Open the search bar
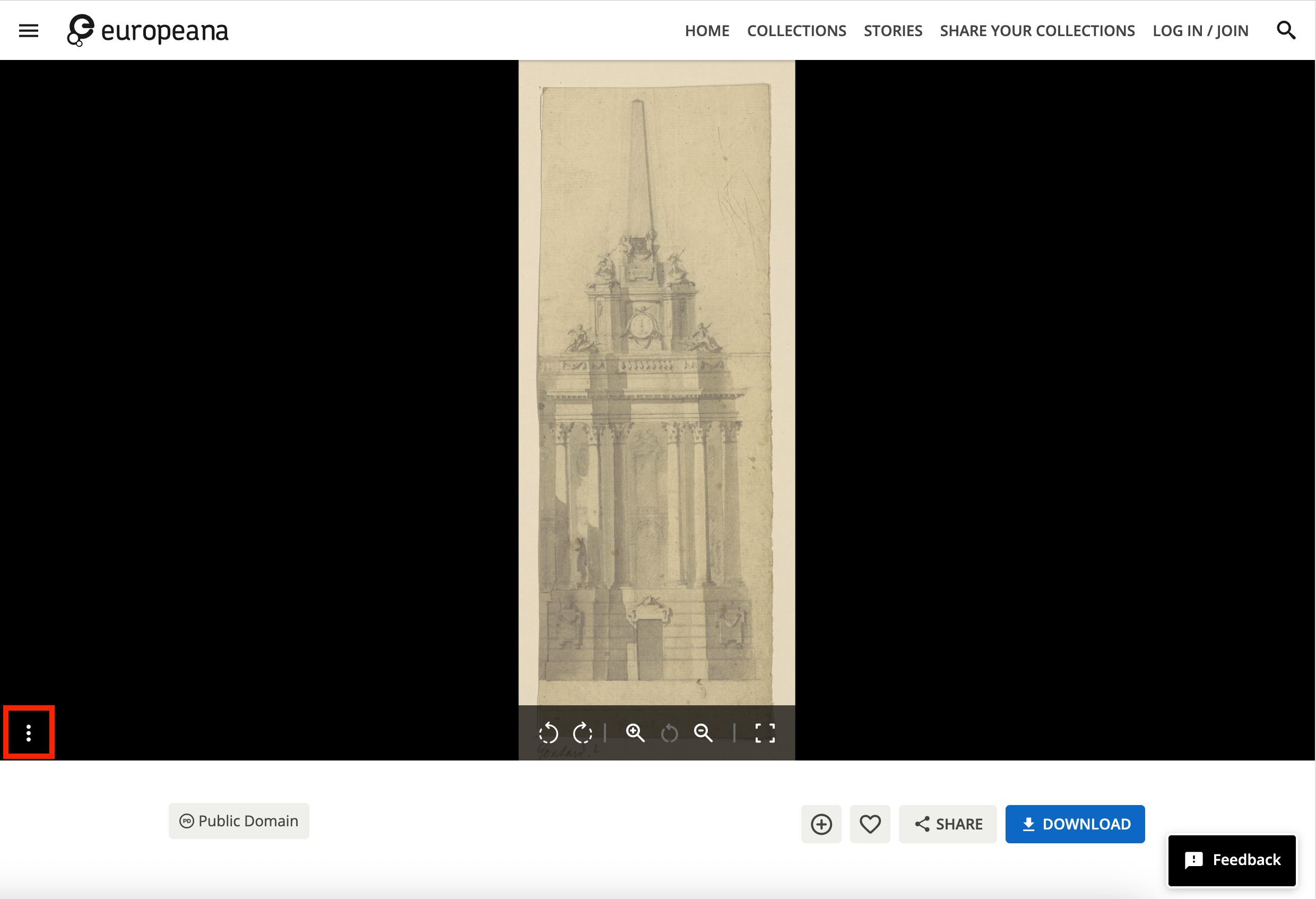 tap(1286, 30)
